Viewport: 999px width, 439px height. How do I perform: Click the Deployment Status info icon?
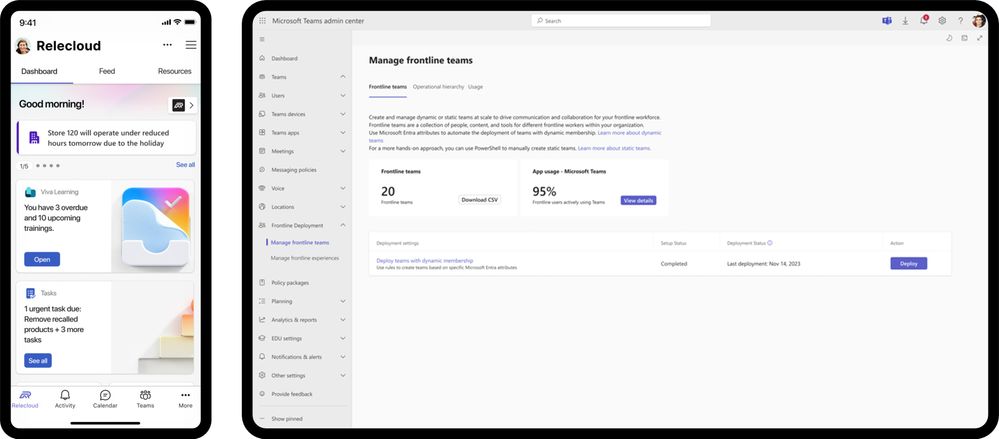pyautogui.click(x=770, y=243)
